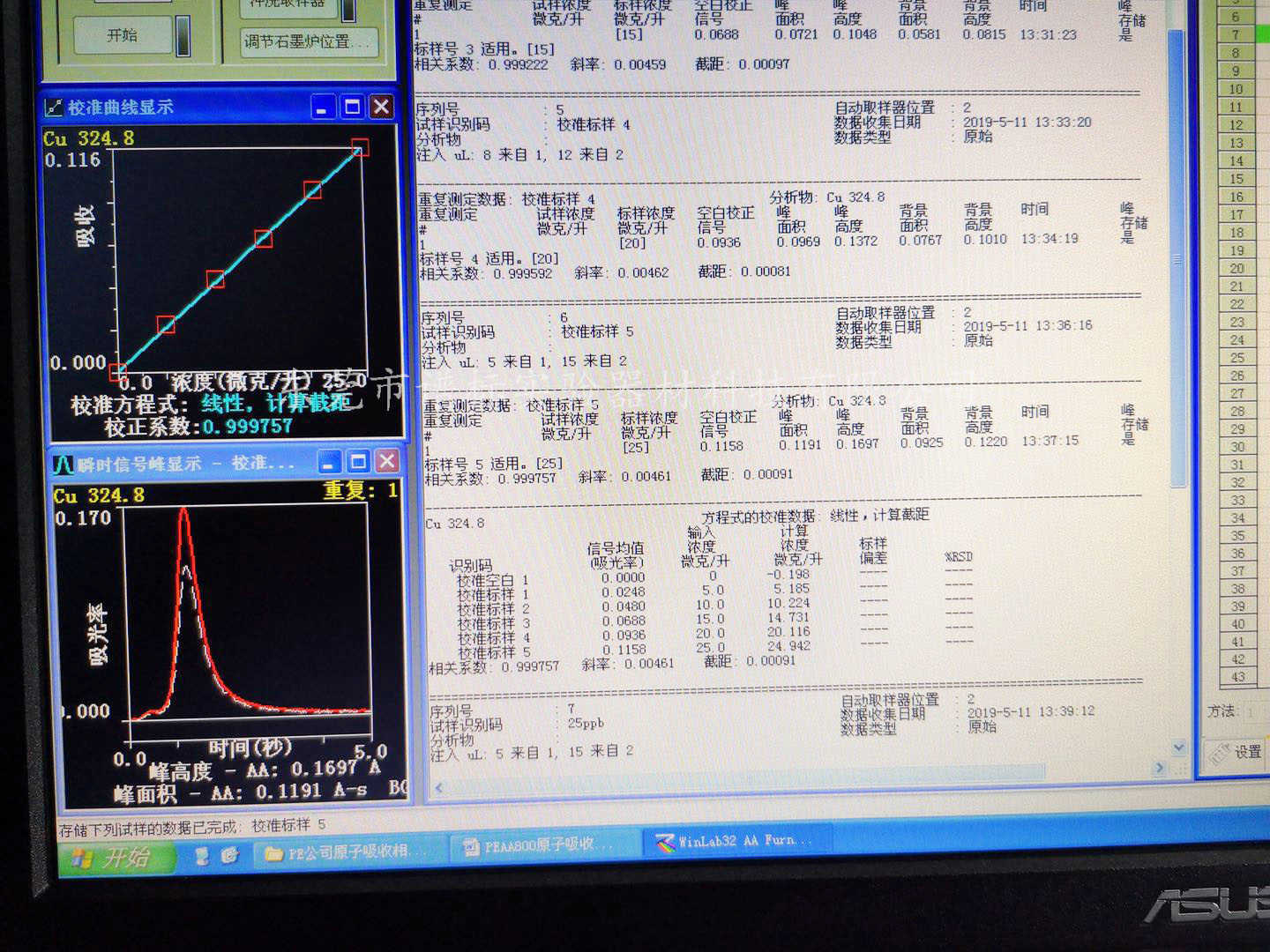
Task: Maximize the calibration curve display window
Action: click(352, 108)
